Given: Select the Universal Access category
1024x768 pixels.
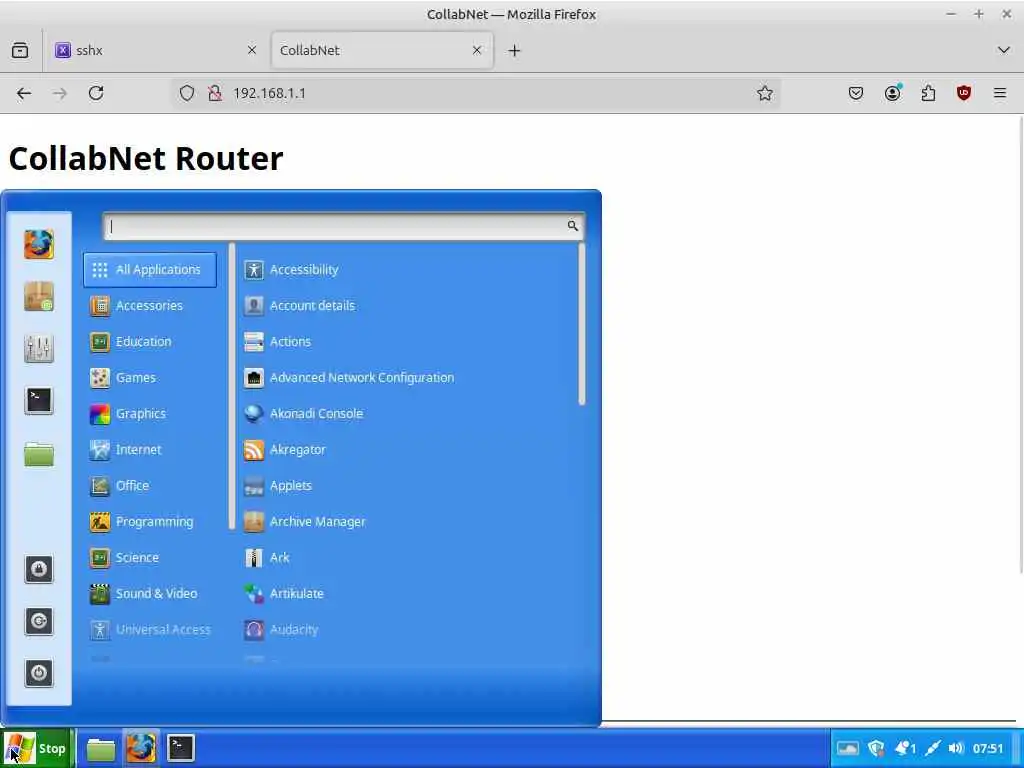Looking at the screenshot, I should click(x=150, y=630).
